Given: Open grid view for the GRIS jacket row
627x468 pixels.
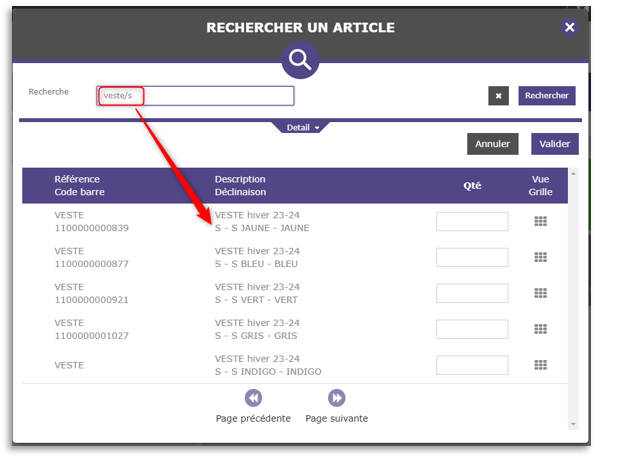Looking at the screenshot, I should click(541, 329).
